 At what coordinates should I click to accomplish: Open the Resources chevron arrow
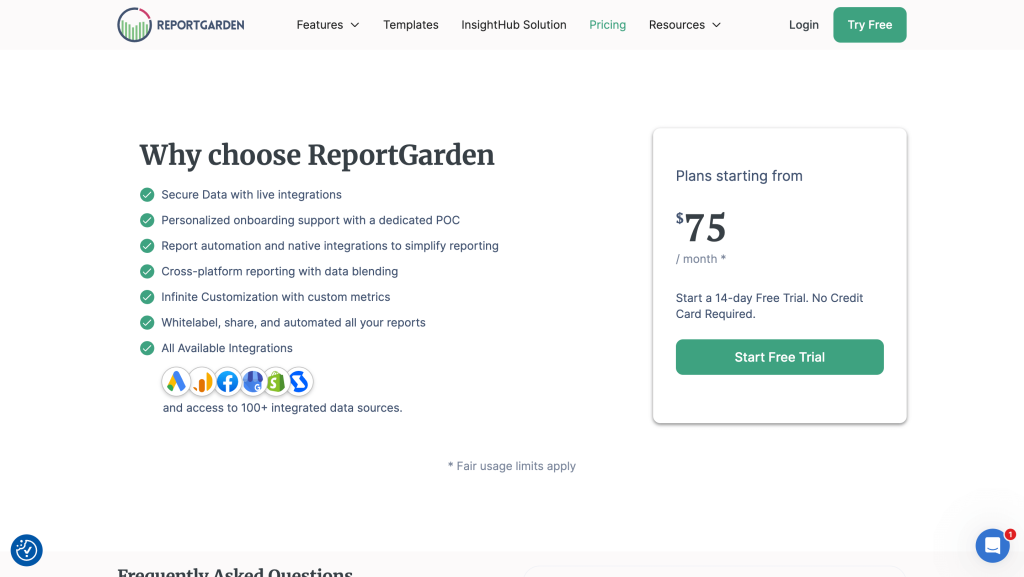(717, 25)
